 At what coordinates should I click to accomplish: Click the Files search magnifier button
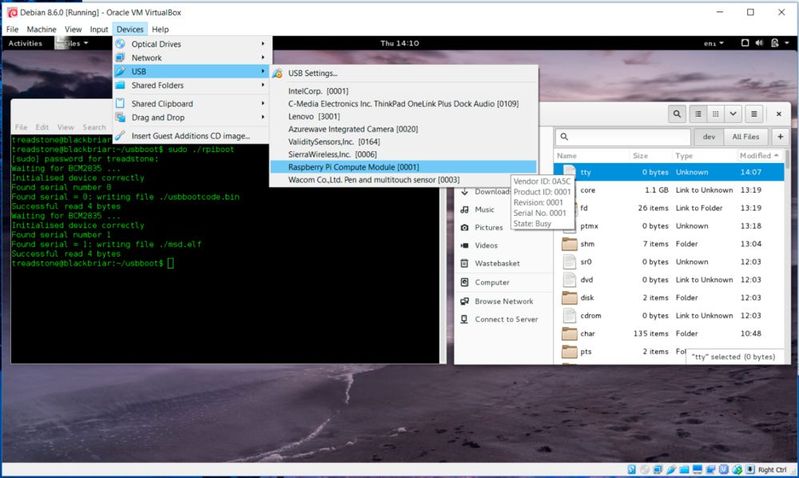[677, 114]
